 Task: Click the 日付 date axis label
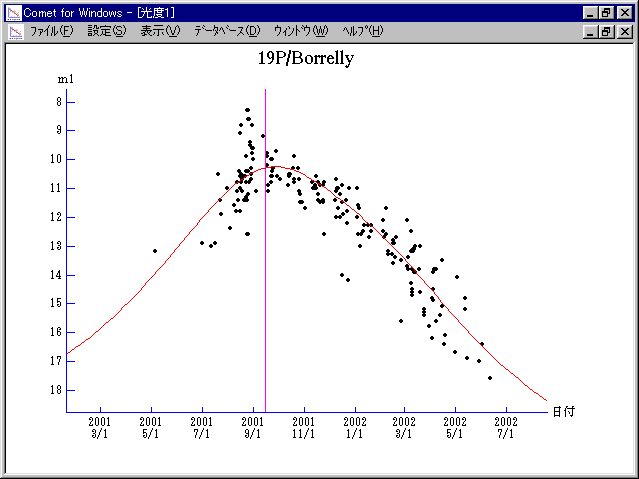pos(563,411)
